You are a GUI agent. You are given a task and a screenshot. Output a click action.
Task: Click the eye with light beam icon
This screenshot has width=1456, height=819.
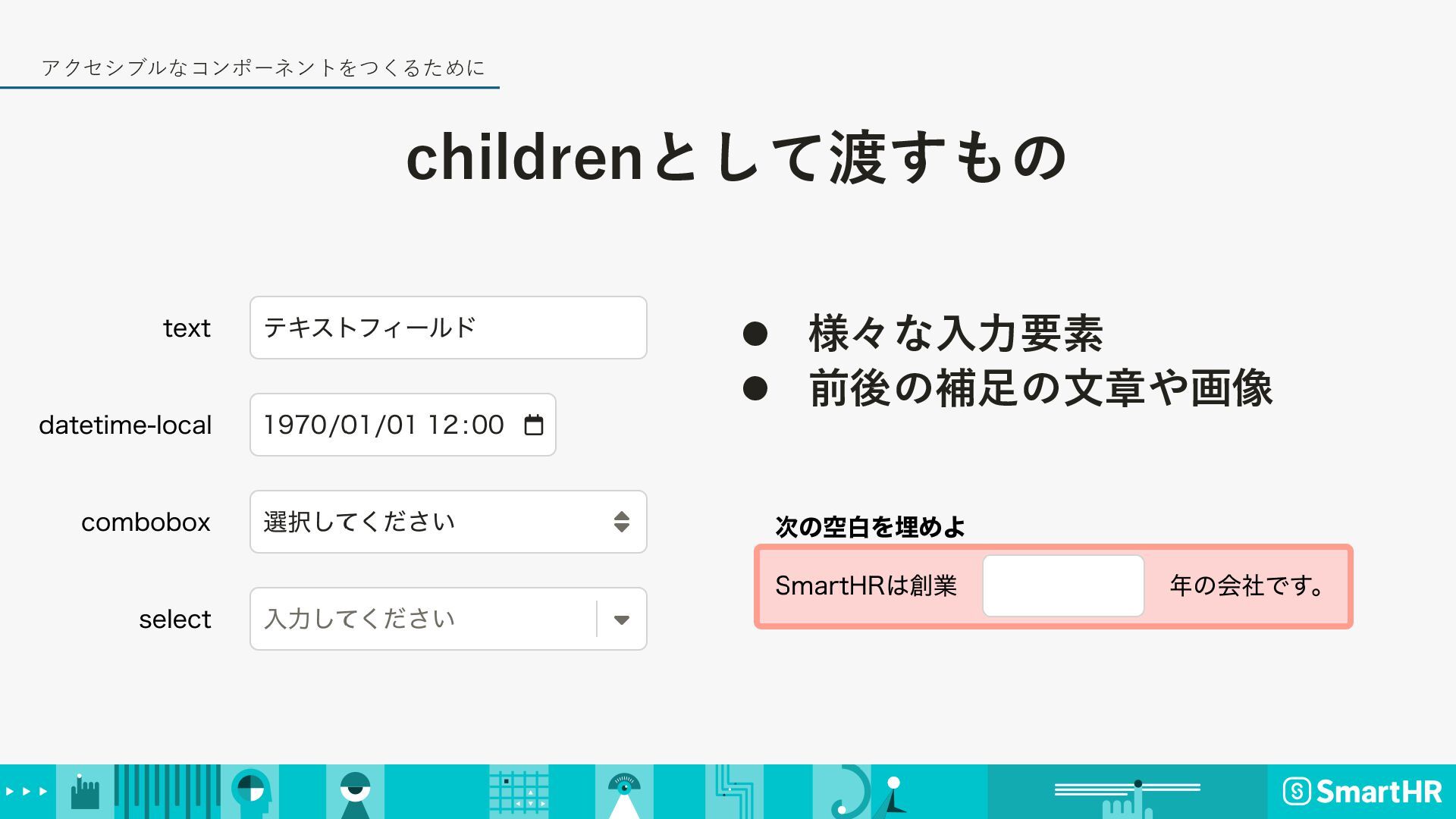[x=624, y=792]
